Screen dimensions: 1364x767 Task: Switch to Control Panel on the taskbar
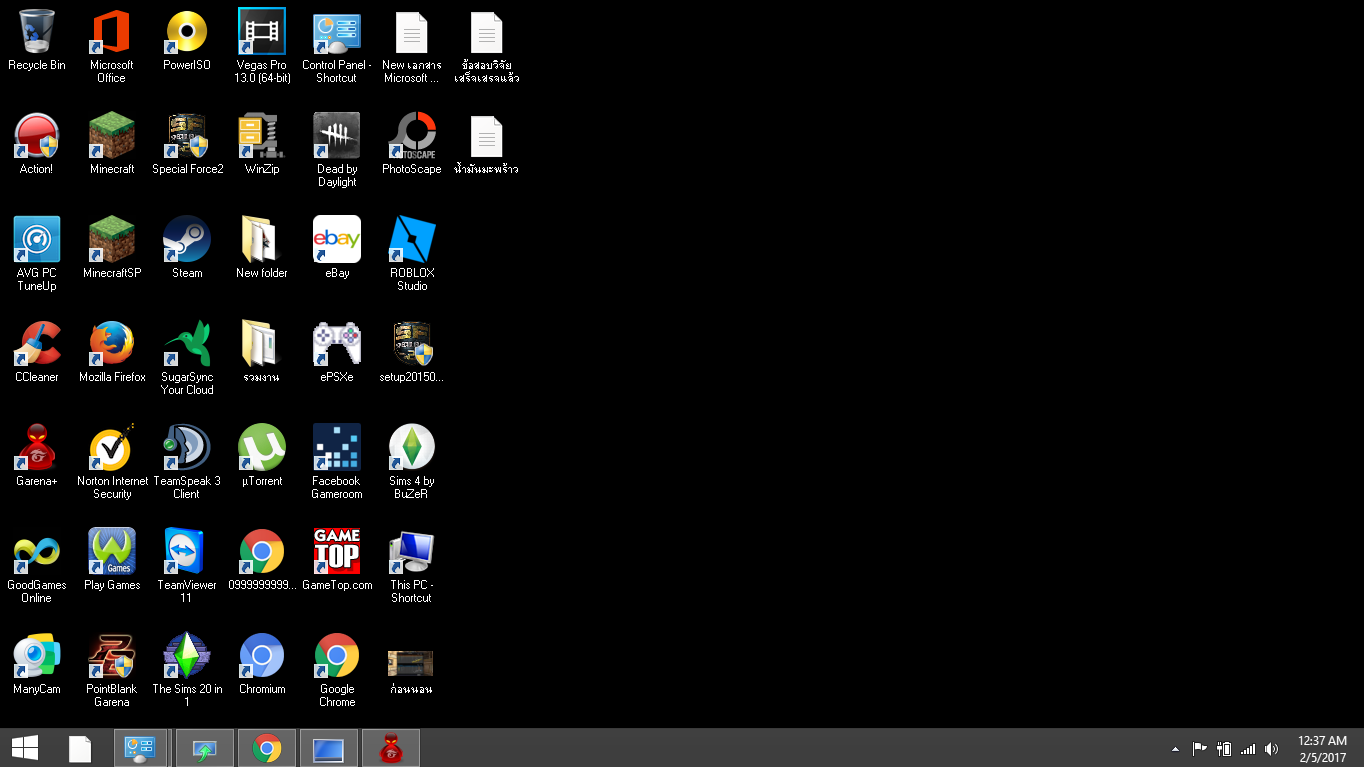140,748
